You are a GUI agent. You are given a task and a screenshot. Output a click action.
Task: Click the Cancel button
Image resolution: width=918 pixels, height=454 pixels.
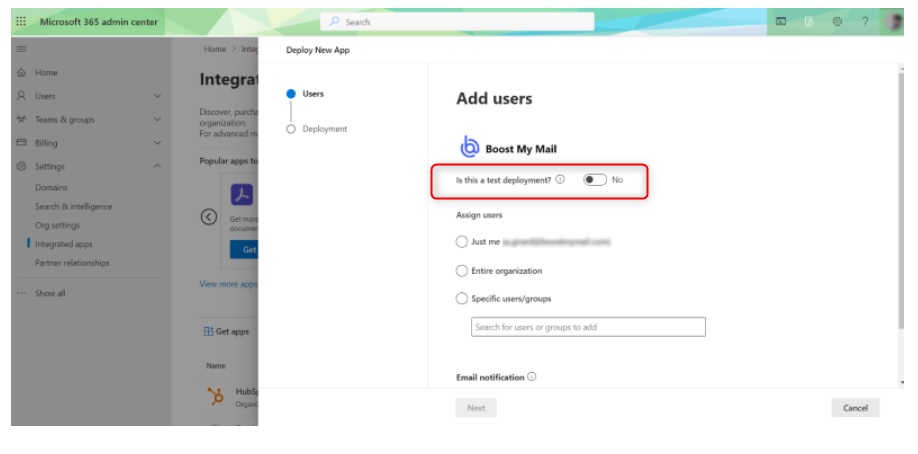tap(855, 408)
